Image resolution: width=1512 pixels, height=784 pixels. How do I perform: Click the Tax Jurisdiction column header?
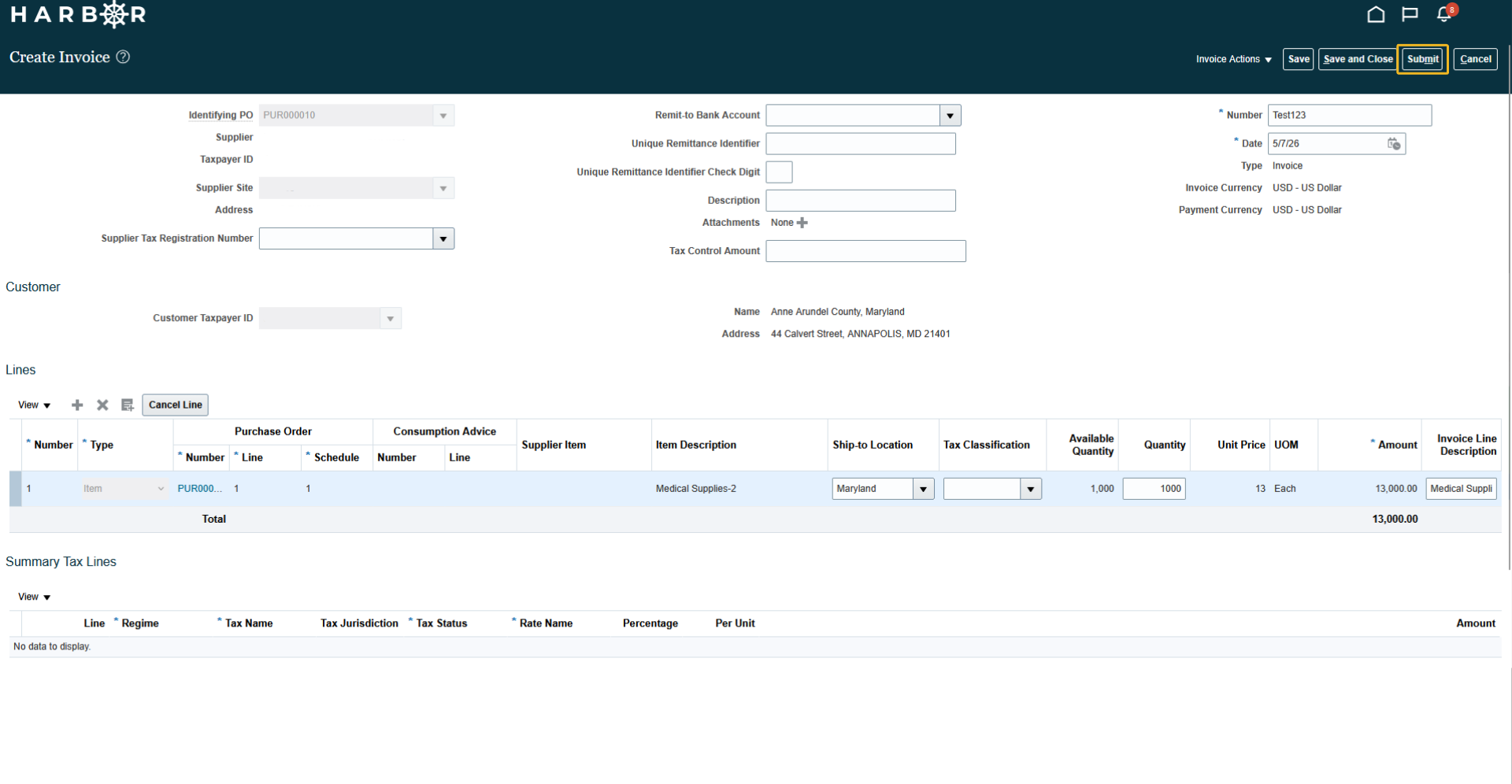359,623
